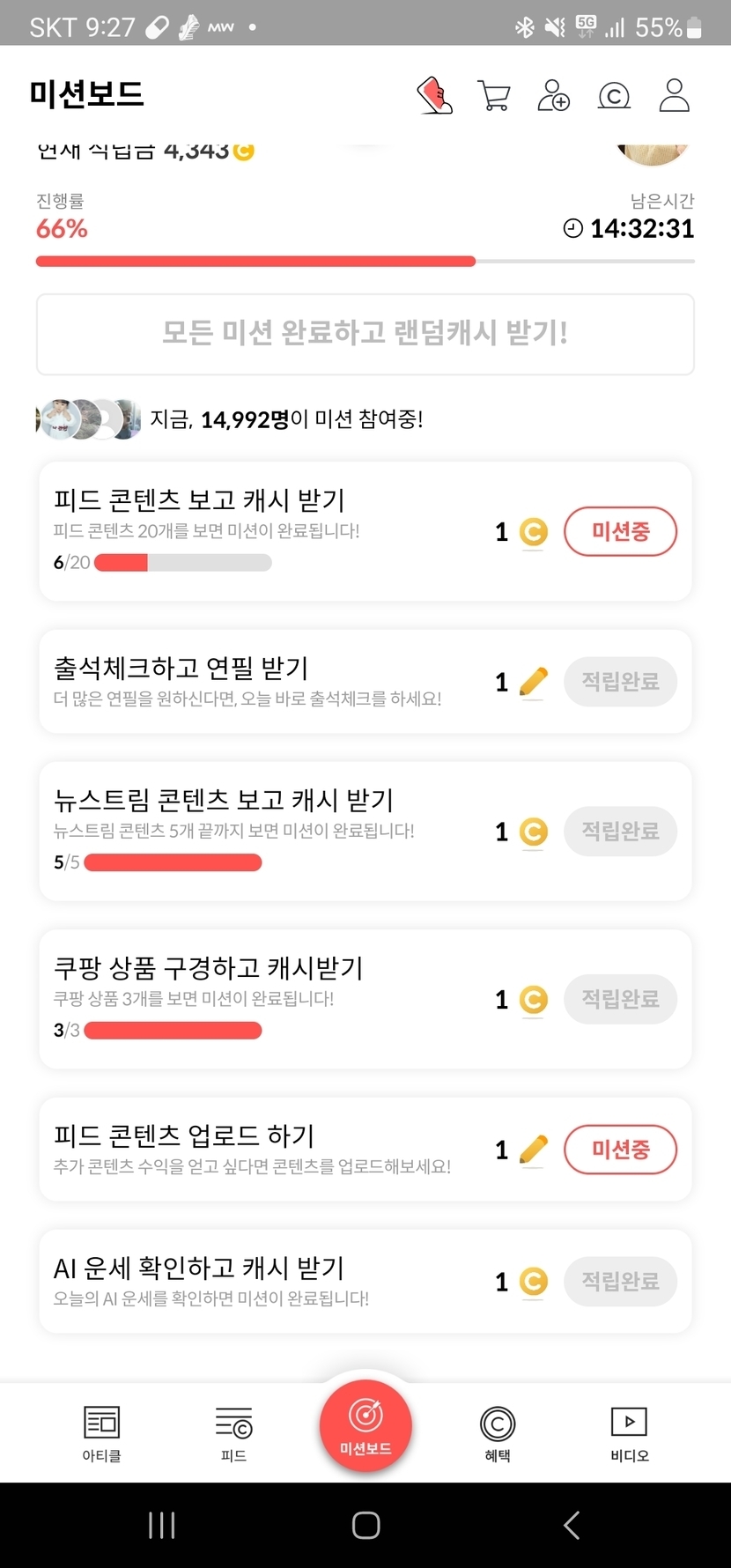Open the shopping cart
Viewport: 731px width, 1568px height.
[494, 95]
